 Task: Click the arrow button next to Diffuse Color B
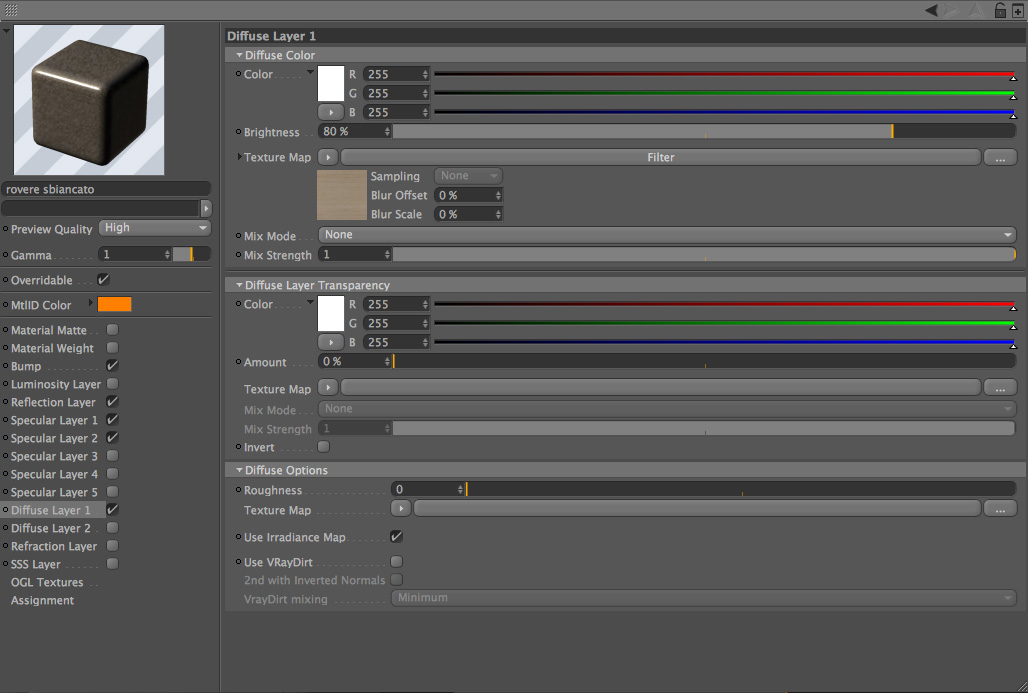(330, 112)
